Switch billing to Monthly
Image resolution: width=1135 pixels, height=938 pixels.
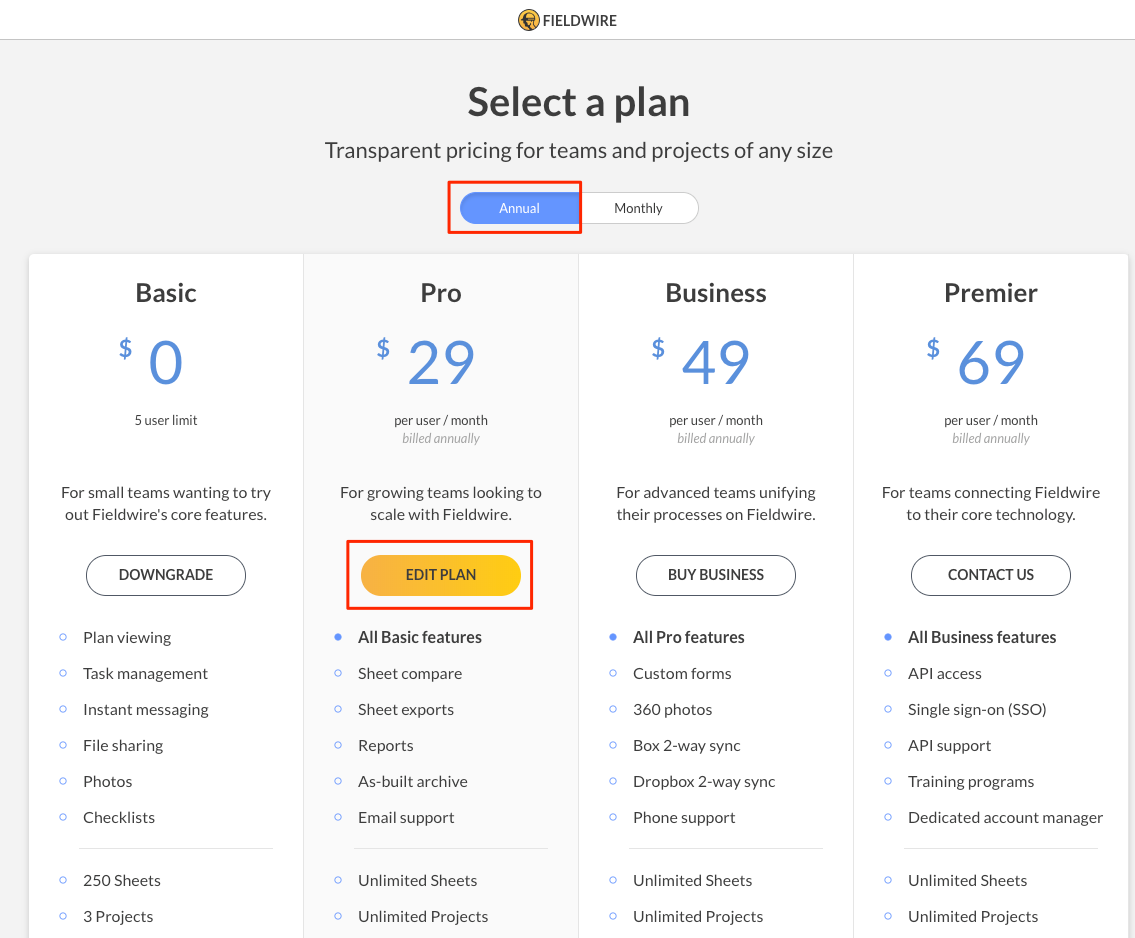click(x=638, y=208)
